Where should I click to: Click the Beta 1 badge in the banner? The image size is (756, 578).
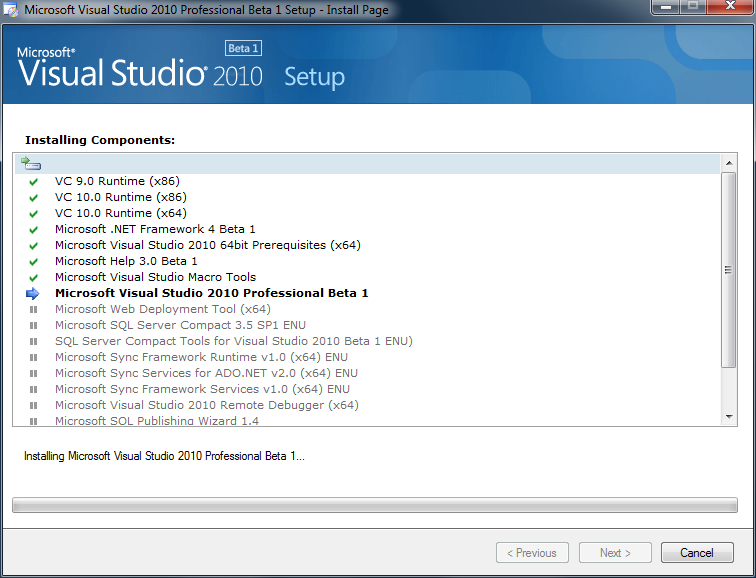point(243,48)
